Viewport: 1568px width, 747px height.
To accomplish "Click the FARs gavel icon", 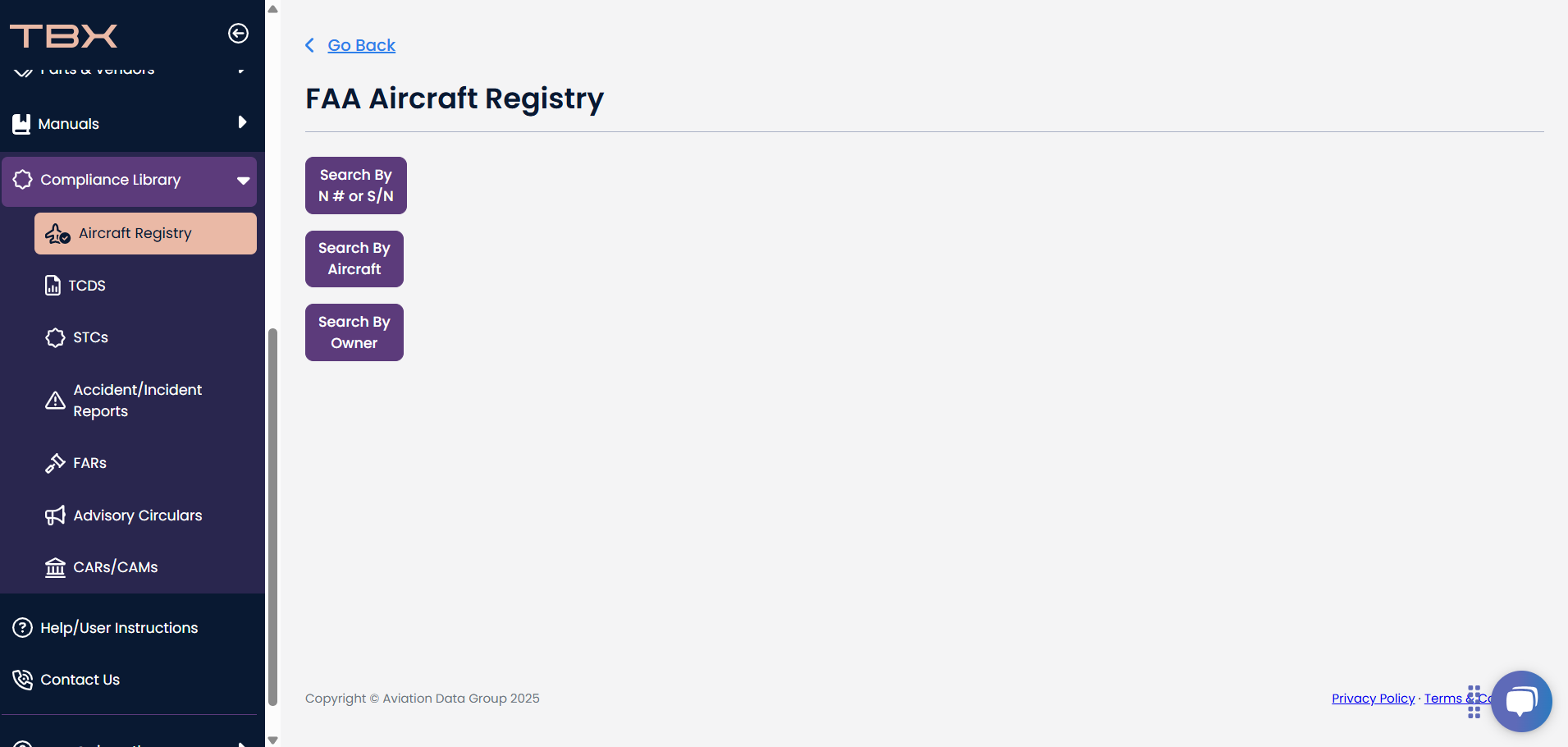I will point(55,463).
